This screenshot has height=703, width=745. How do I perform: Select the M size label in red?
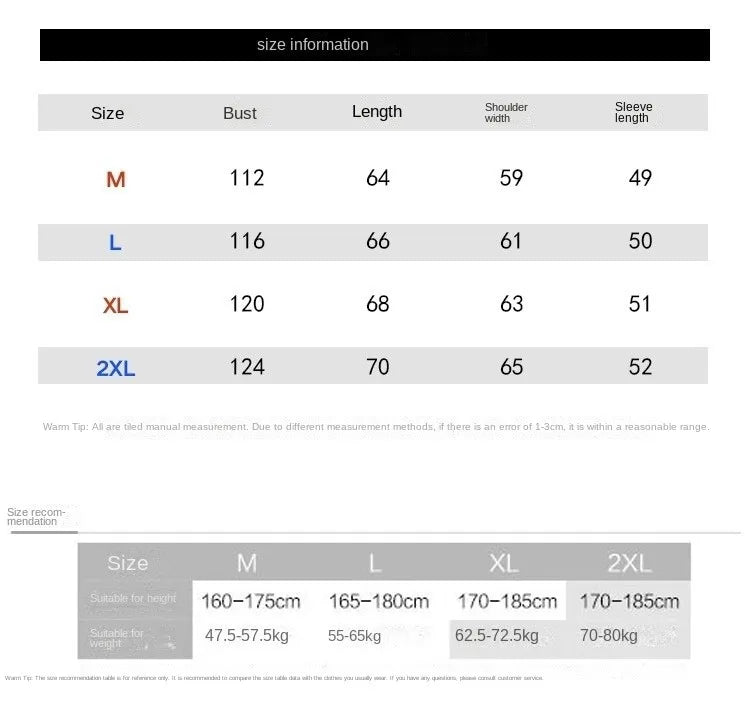[116, 180]
